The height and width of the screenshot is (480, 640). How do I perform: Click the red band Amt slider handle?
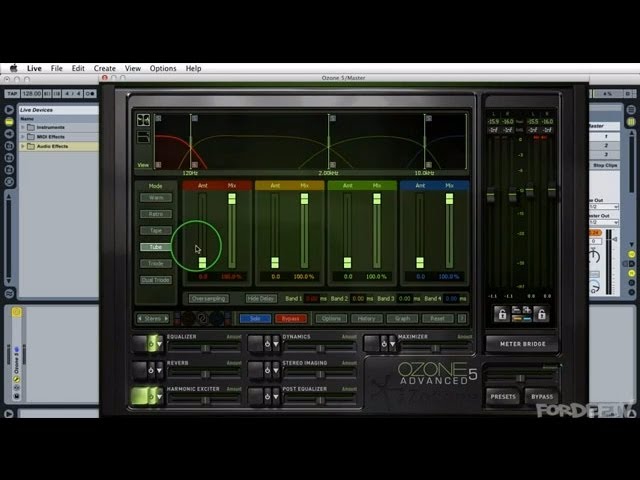click(202, 262)
